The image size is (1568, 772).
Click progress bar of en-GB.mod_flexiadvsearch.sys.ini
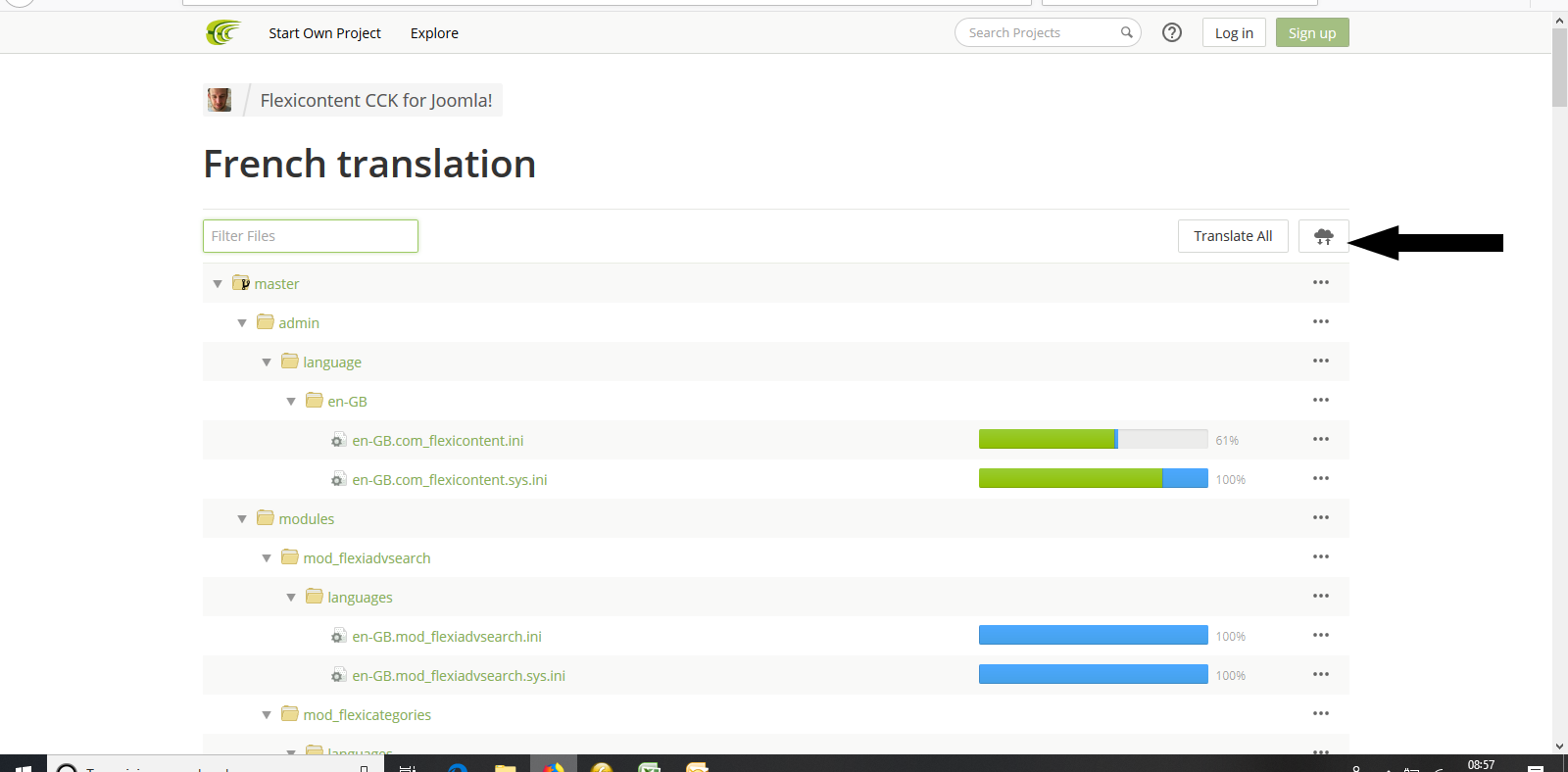(x=1094, y=674)
